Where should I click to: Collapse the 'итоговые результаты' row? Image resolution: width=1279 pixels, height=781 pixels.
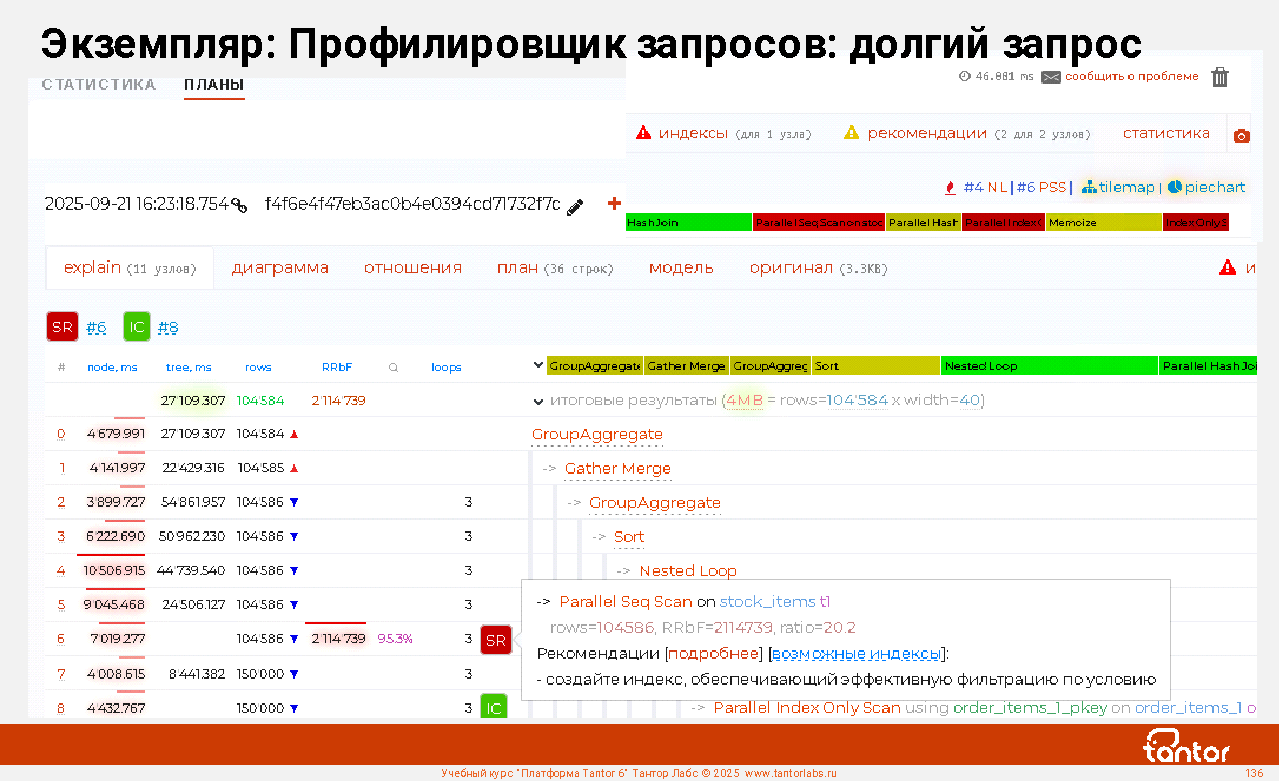coord(539,401)
